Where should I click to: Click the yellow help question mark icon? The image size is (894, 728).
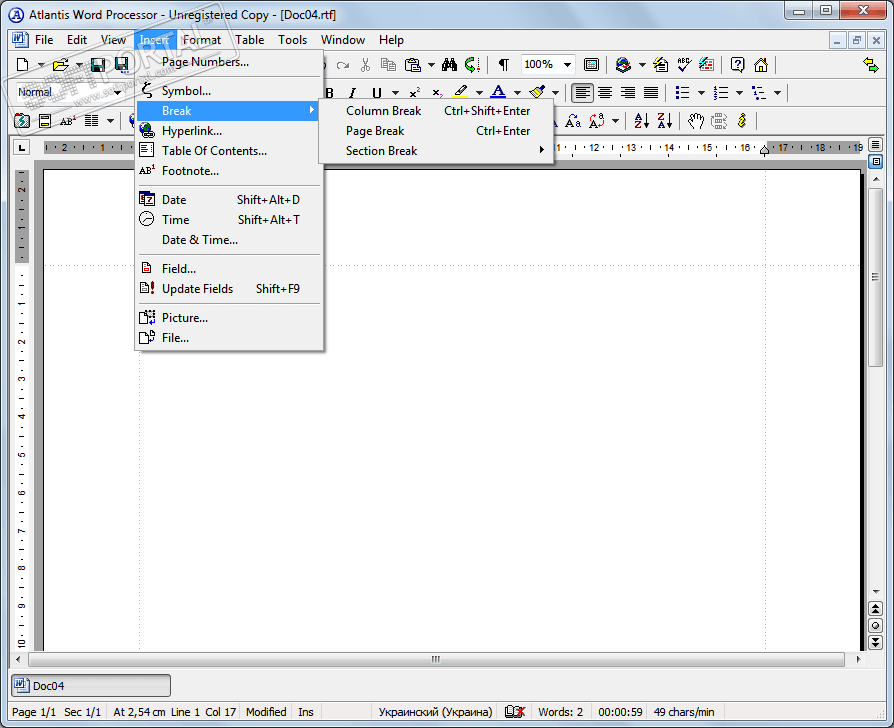(x=737, y=64)
